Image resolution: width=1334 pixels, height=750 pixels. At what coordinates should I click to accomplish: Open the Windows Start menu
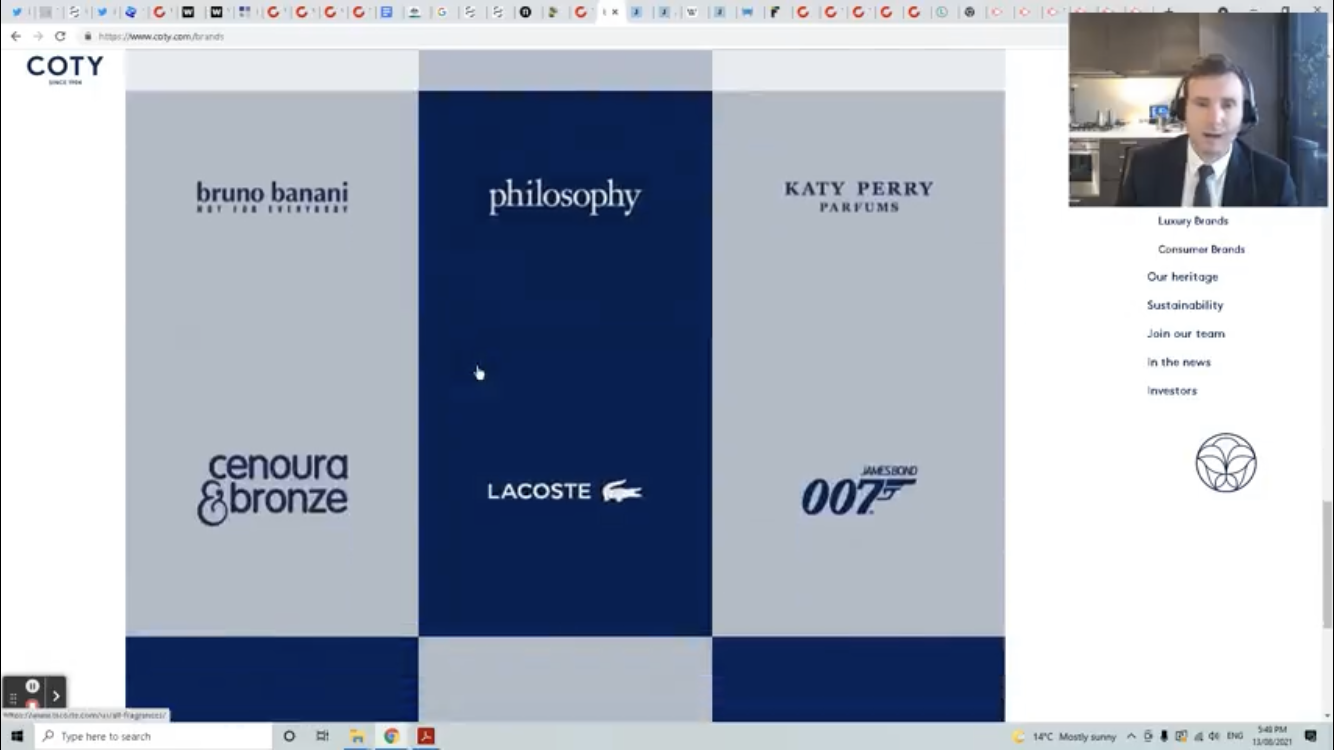coord(17,736)
